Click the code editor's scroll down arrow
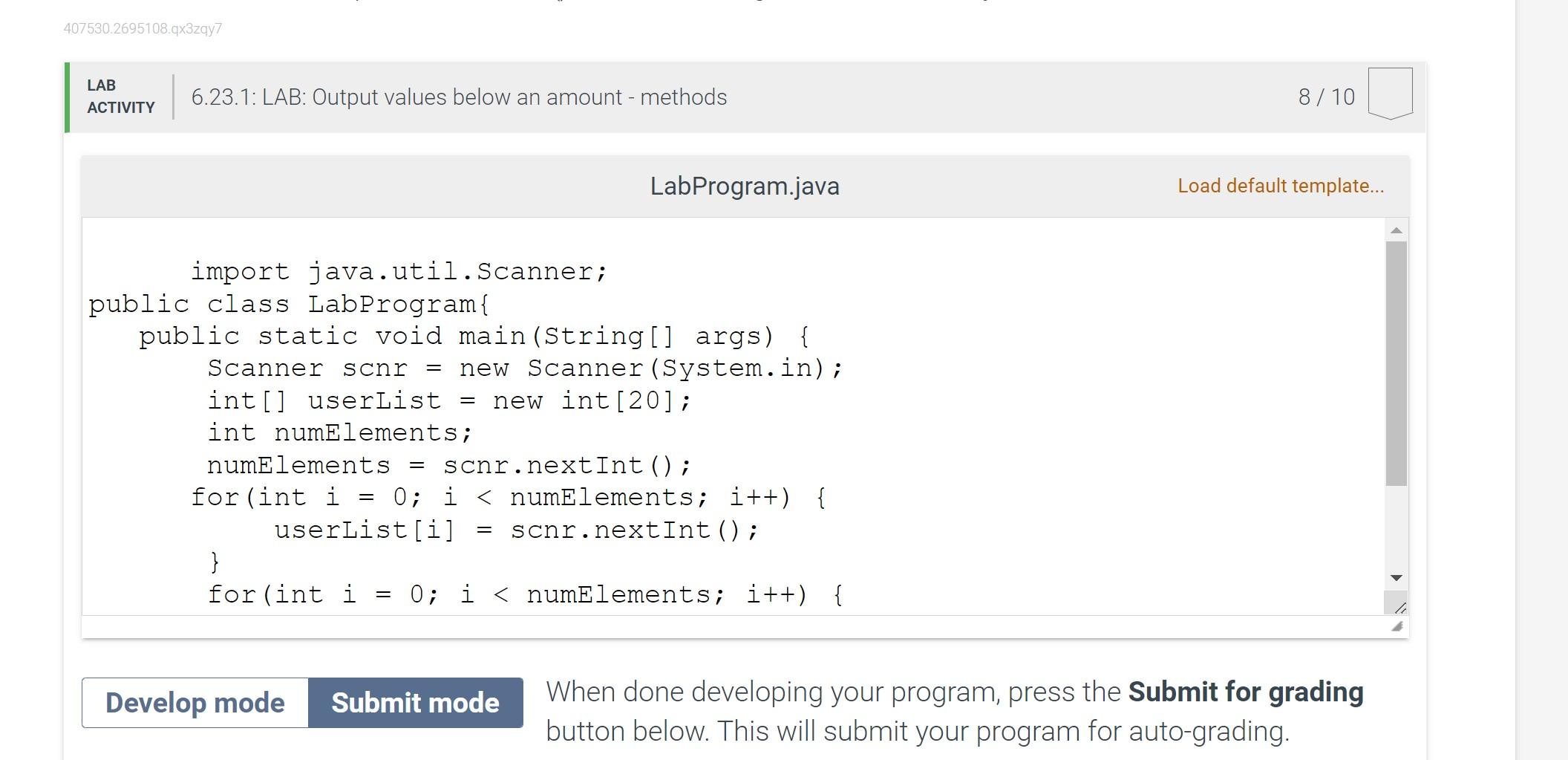Viewport: 1568px width, 760px height. tap(1396, 578)
